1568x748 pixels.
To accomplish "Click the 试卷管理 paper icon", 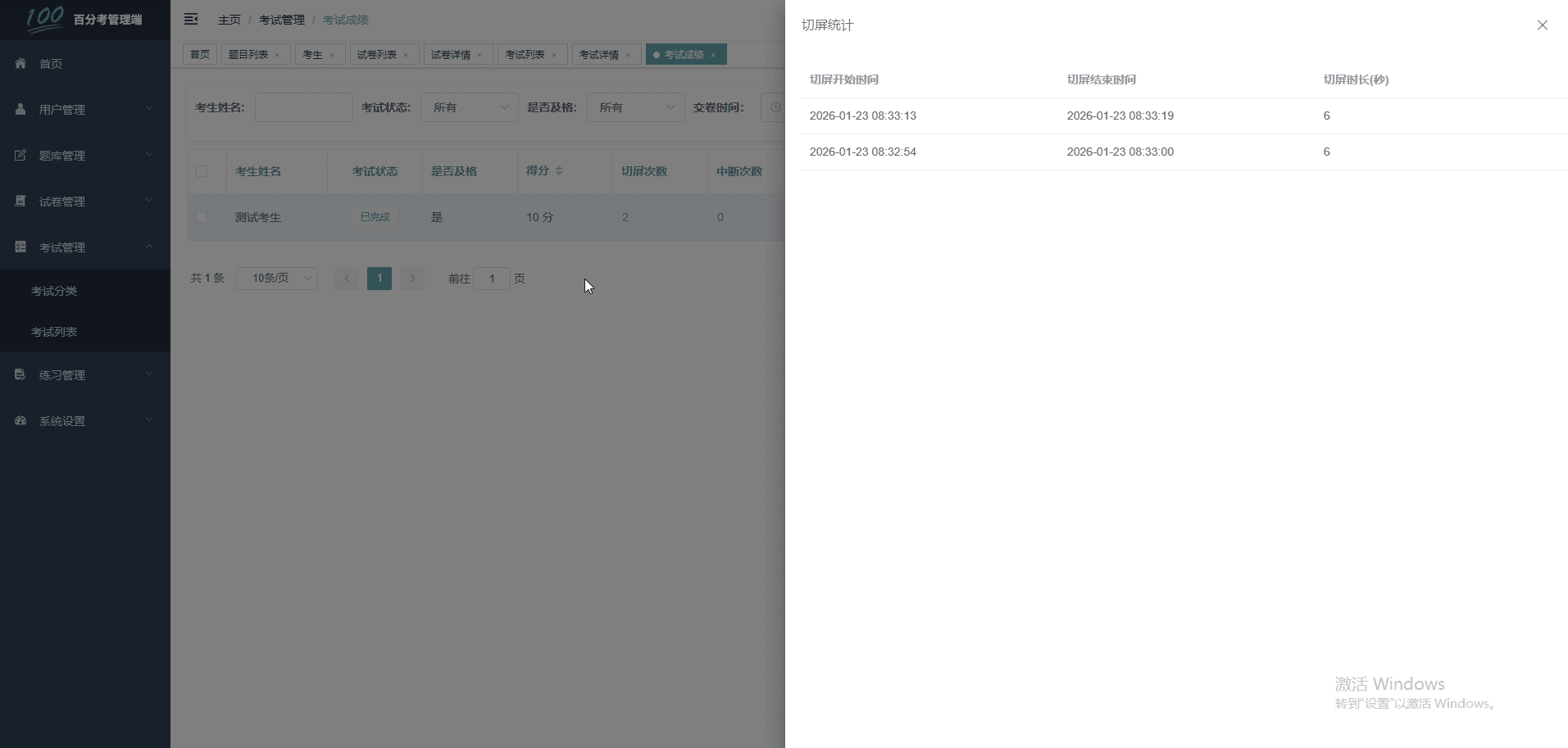I will pos(20,201).
